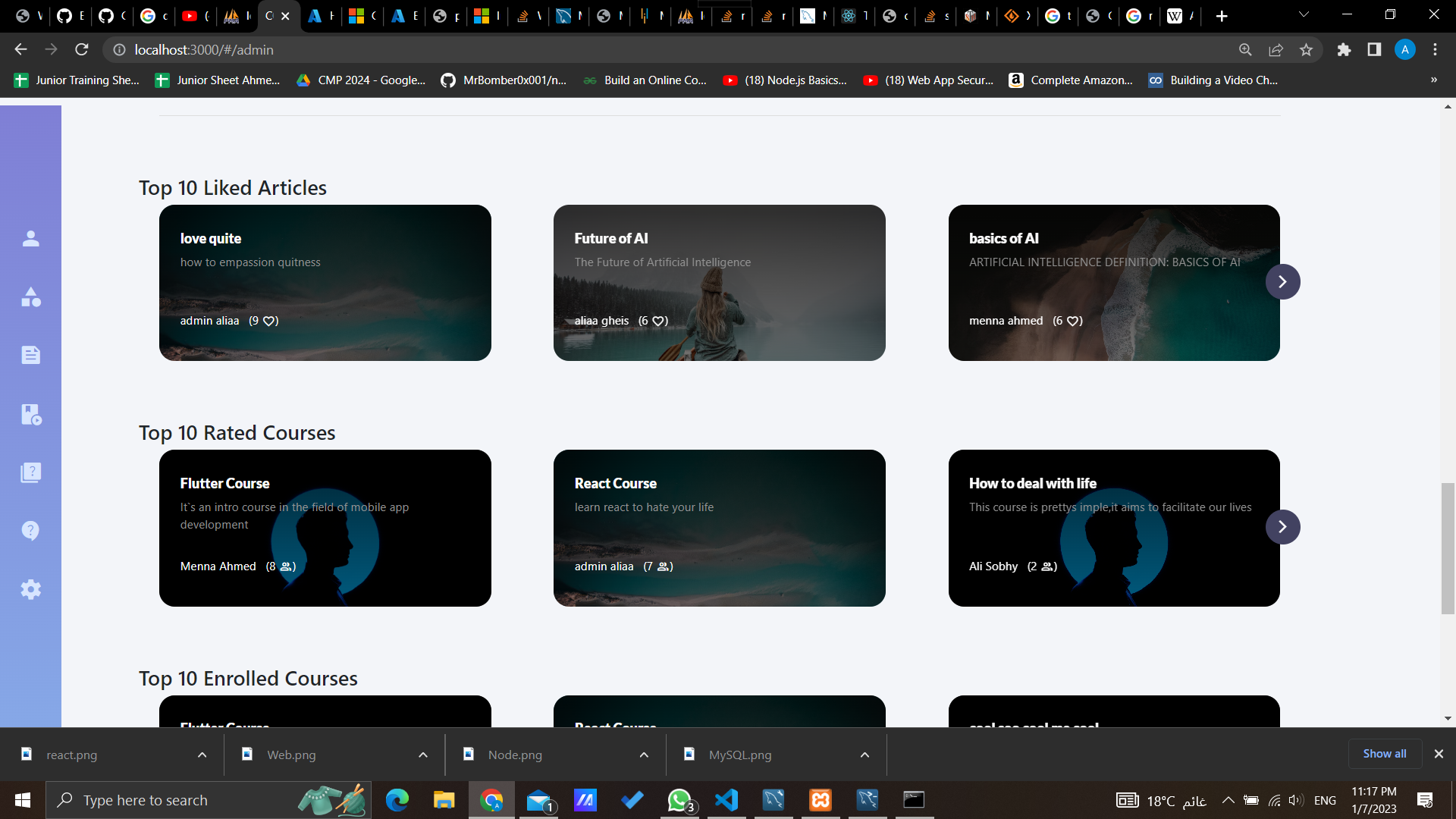
Task: Like the 'love quite' article heart icon
Action: [x=269, y=321]
